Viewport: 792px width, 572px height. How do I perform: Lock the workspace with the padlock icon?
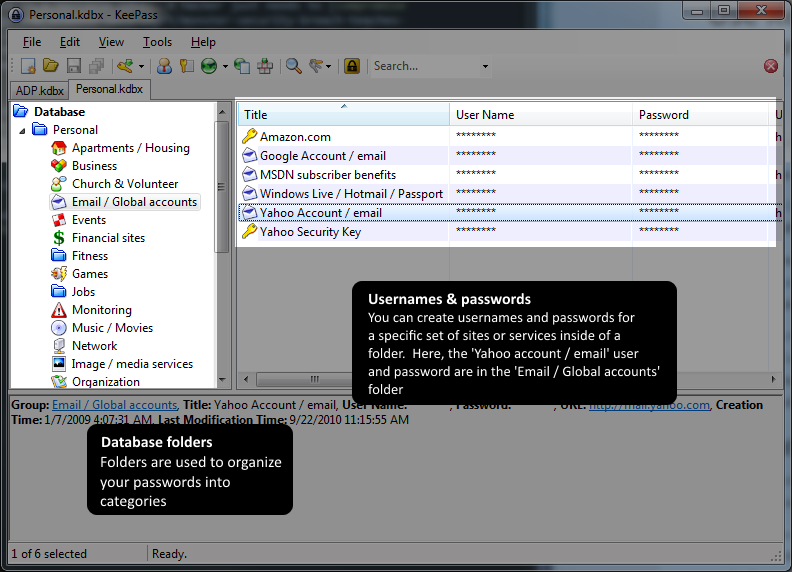pyautogui.click(x=352, y=66)
